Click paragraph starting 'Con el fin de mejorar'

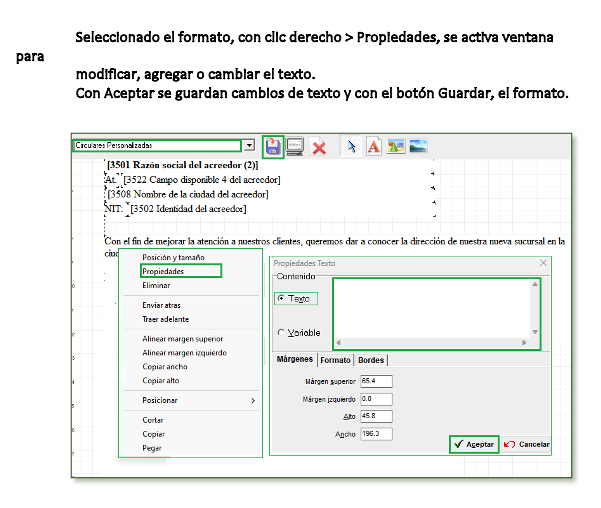click(x=335, y=242)
